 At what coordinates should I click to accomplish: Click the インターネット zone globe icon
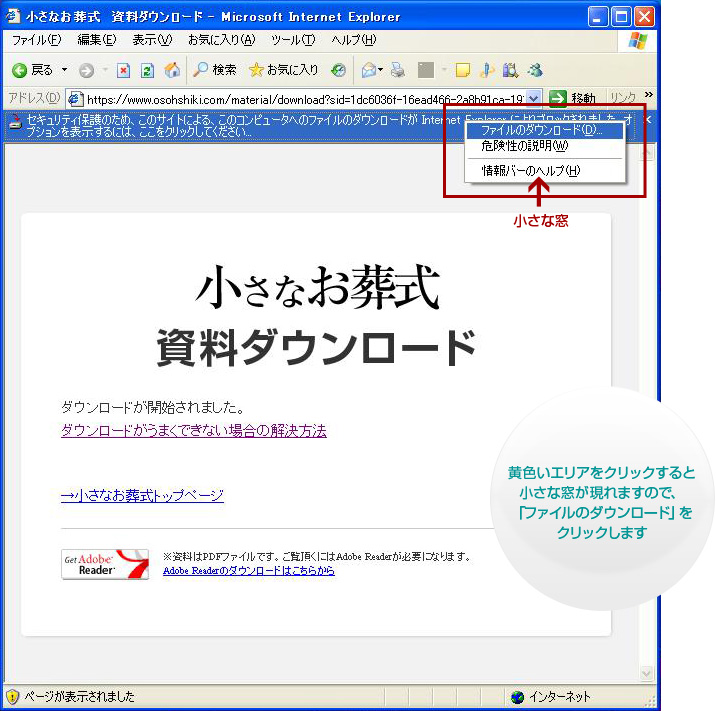(x=517, y=697)
